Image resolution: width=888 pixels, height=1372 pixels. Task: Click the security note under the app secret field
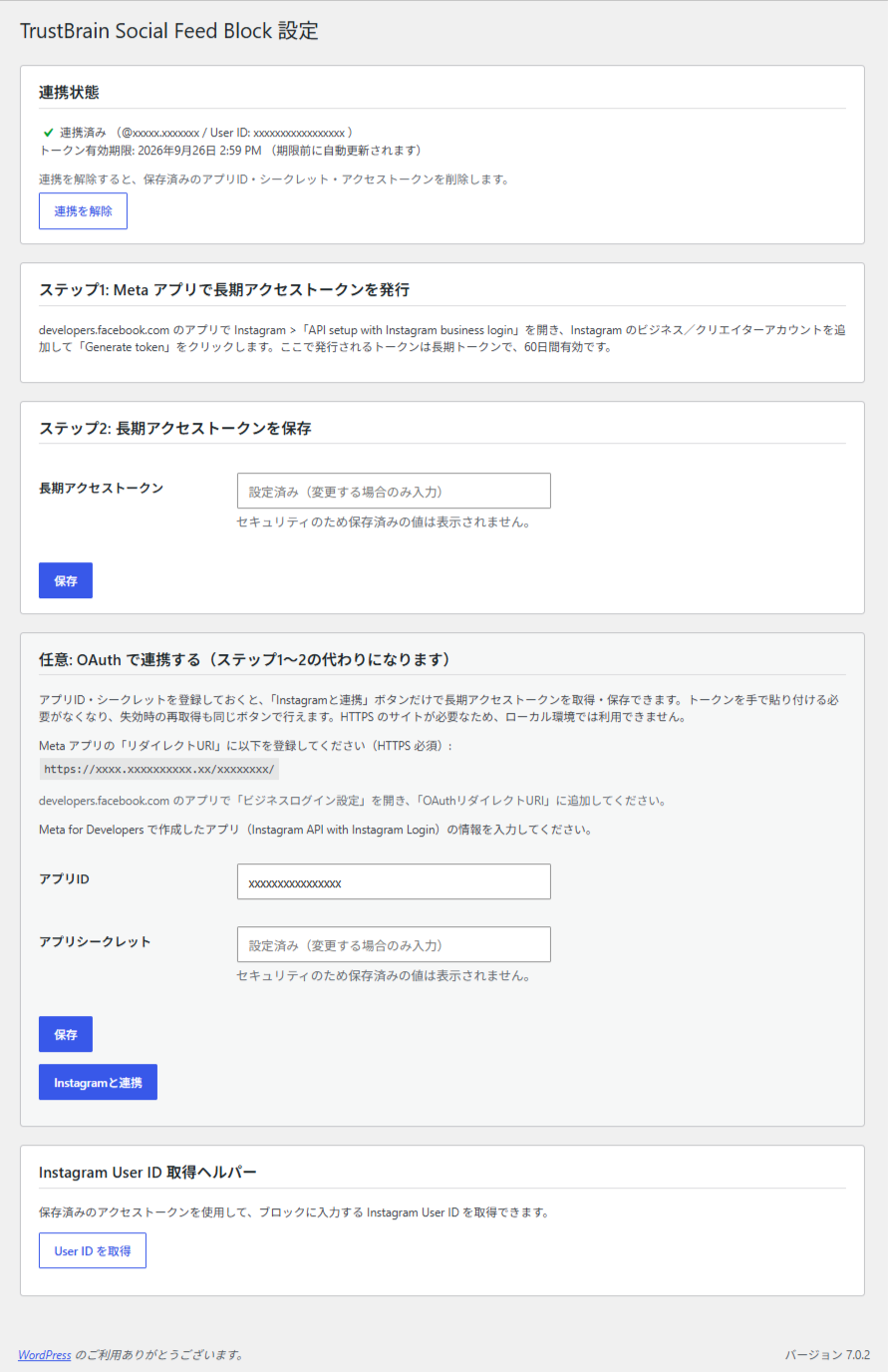383,975
